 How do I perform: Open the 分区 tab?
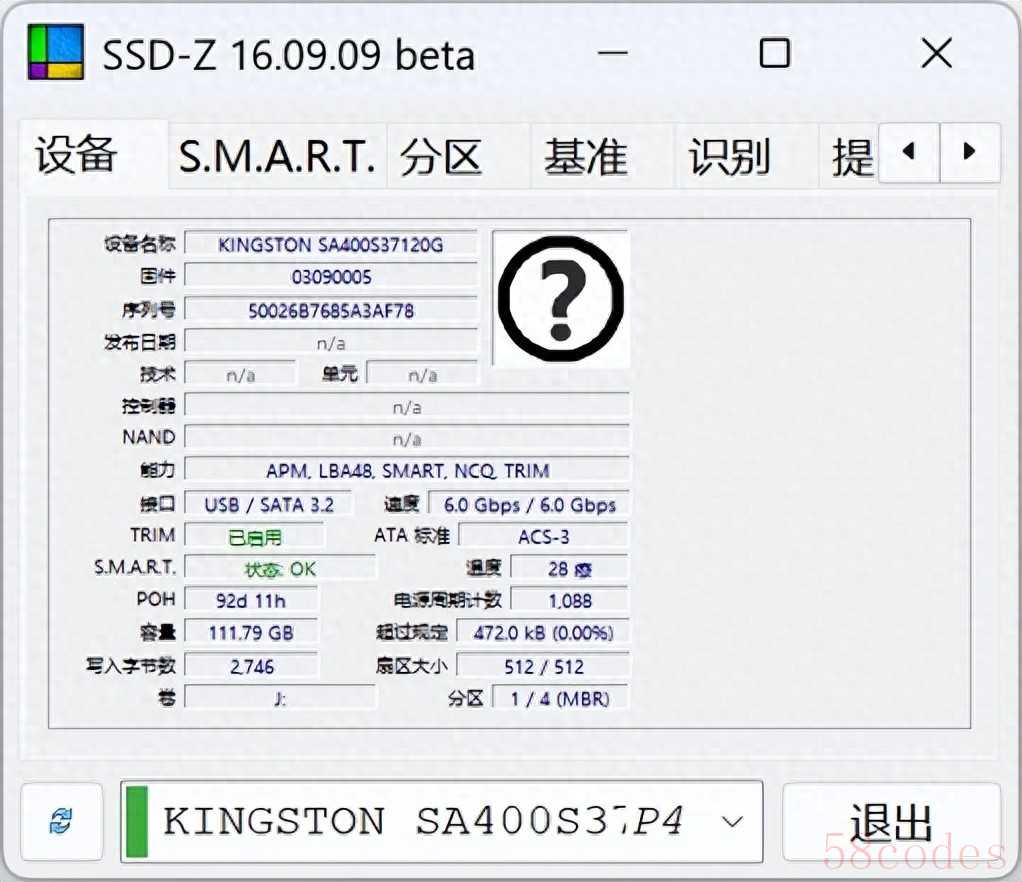pos(441,157)
